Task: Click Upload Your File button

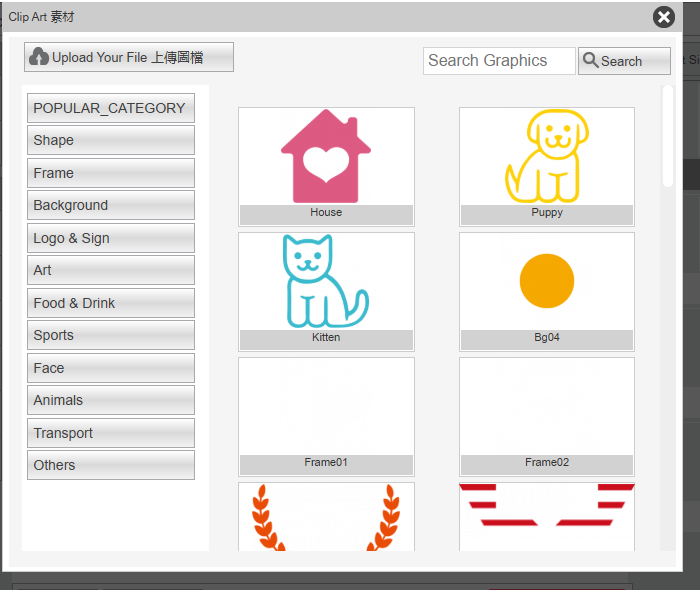Action: [x=129, y=57]
